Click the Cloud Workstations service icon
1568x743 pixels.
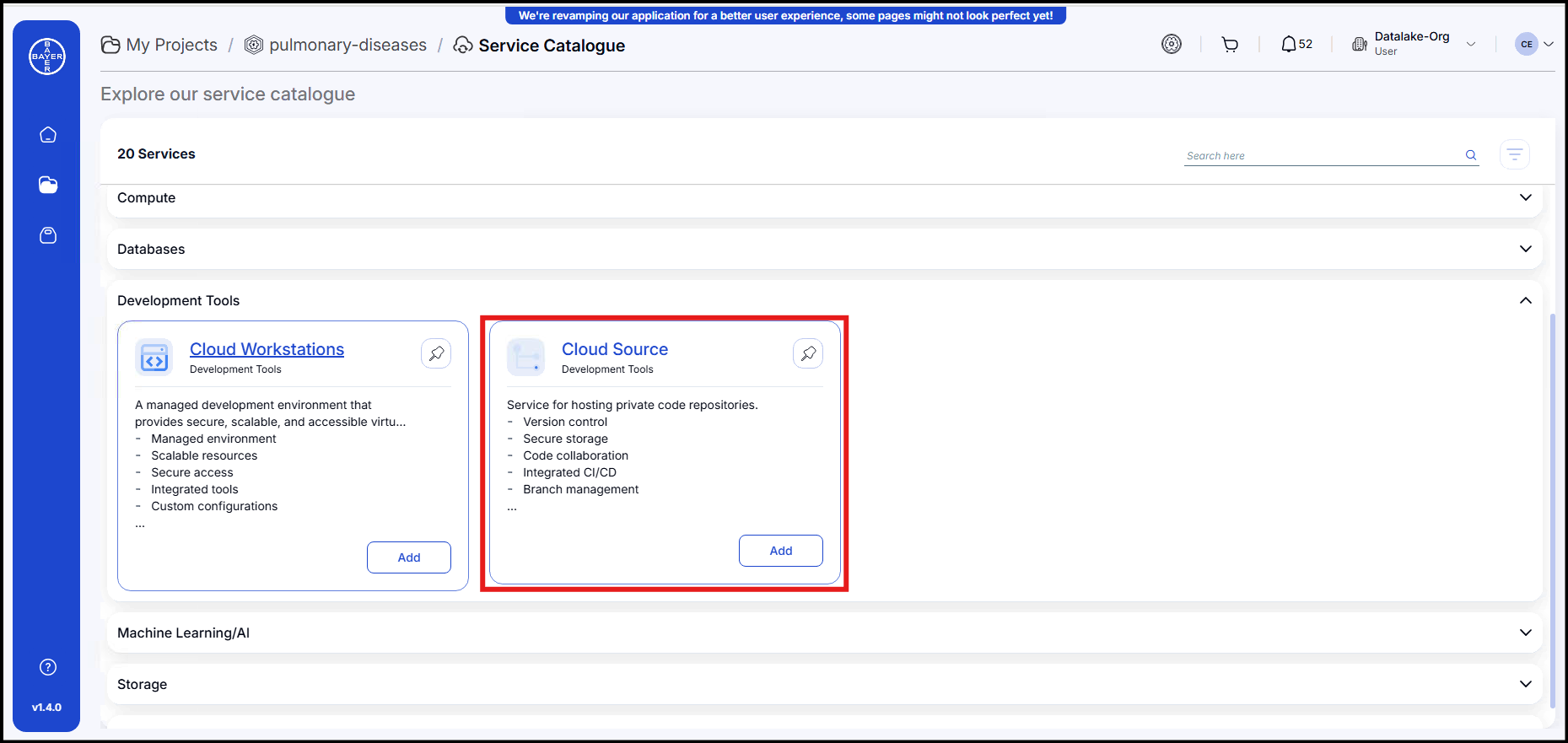tap(154, 358)
